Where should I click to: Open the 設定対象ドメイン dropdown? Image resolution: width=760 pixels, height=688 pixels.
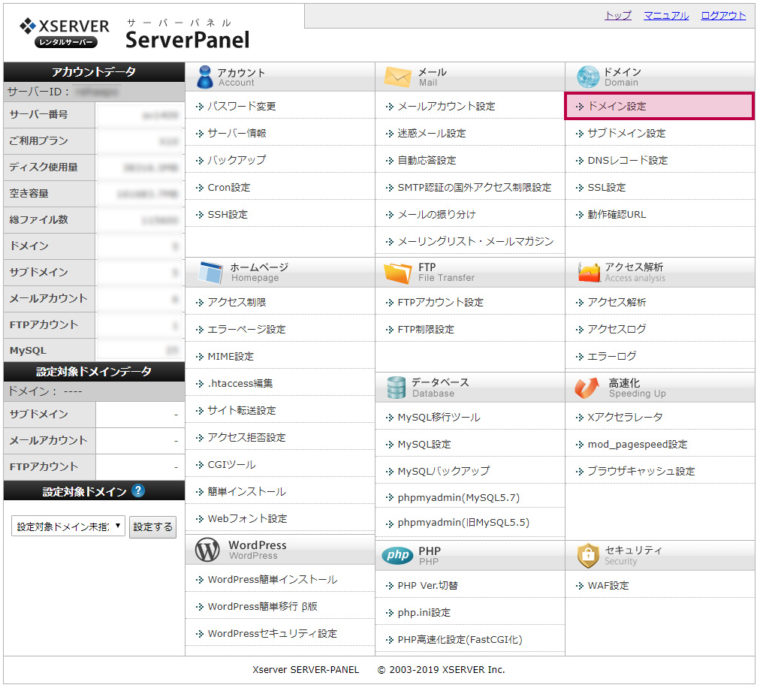[x=68, y=527]
